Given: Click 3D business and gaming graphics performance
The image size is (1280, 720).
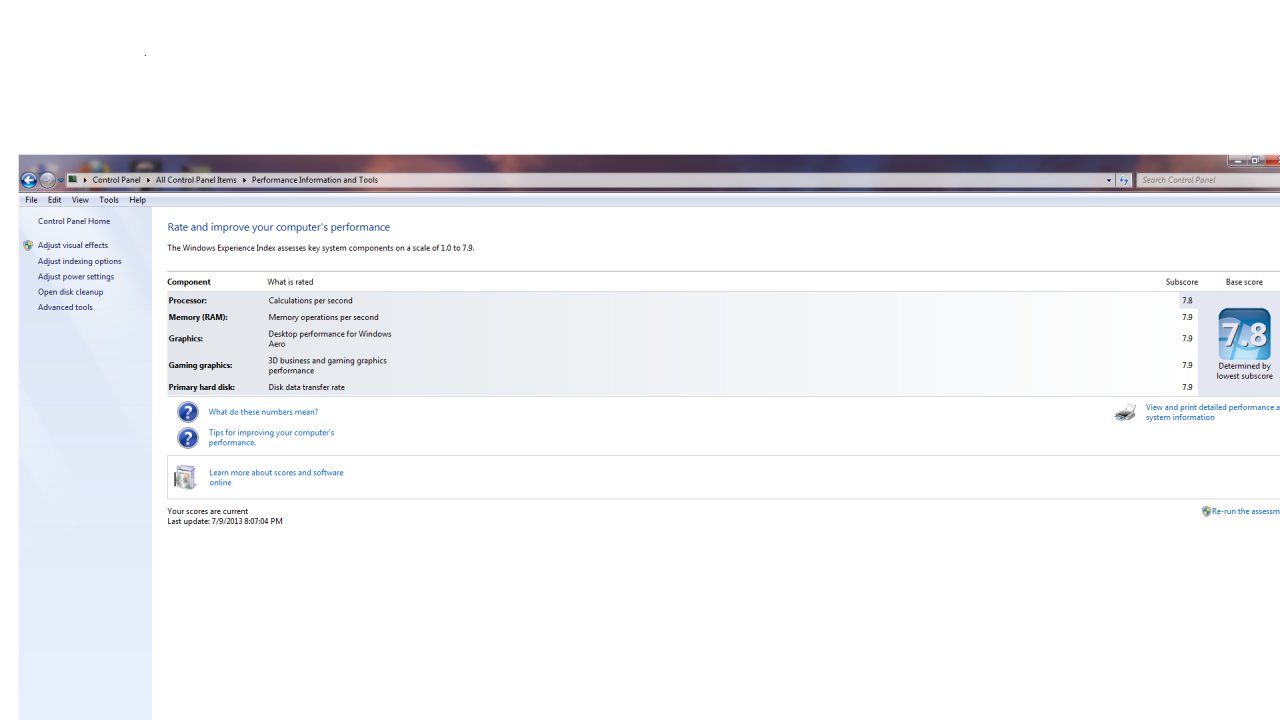Looking at the screenshot, I should click(327, 365).
